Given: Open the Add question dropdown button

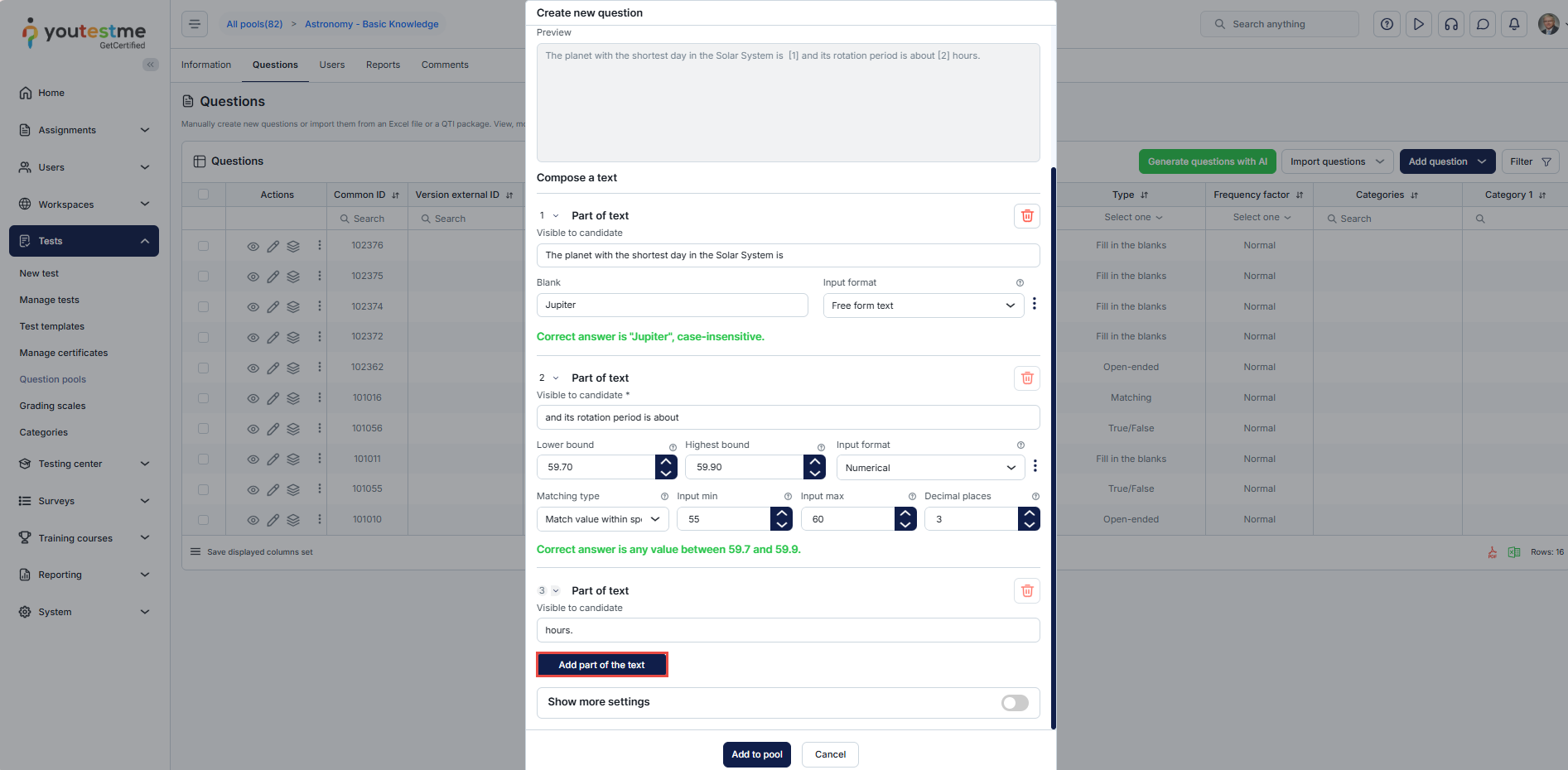Looking at the screenshot, I should point(1448,161).
